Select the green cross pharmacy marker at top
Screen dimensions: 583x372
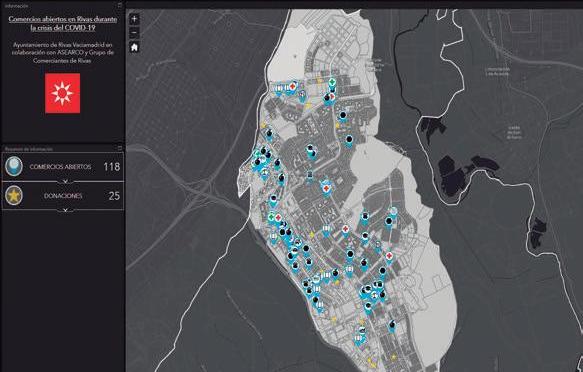[332, 82]
